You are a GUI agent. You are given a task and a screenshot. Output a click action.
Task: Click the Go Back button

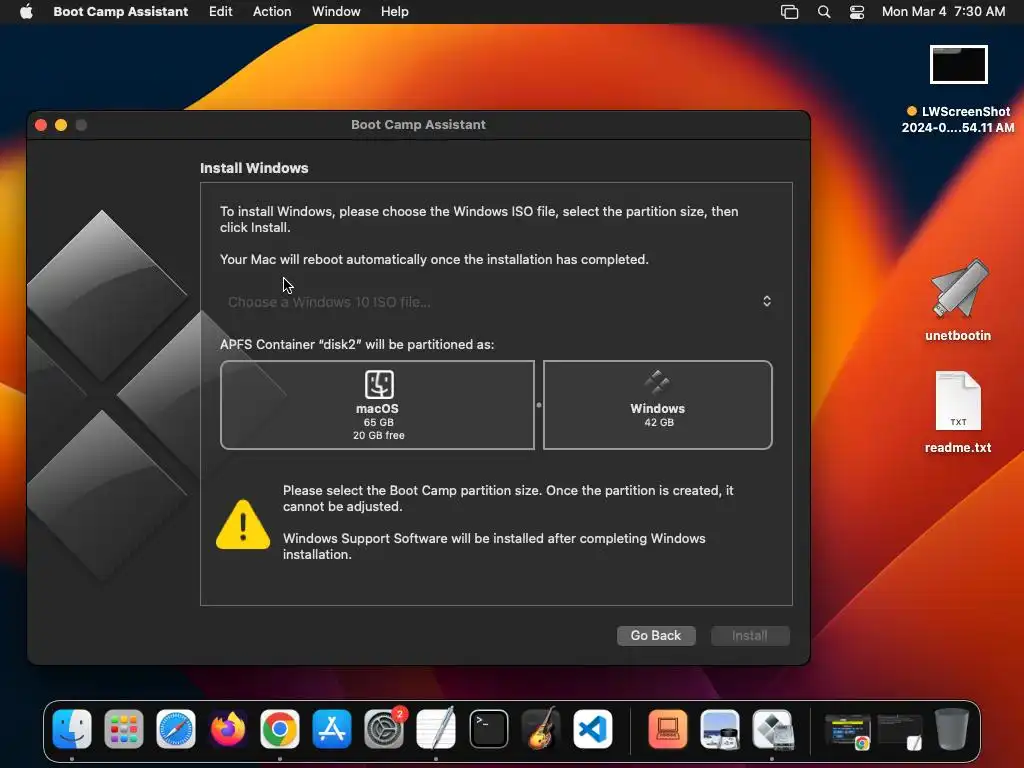pos(656,635)
